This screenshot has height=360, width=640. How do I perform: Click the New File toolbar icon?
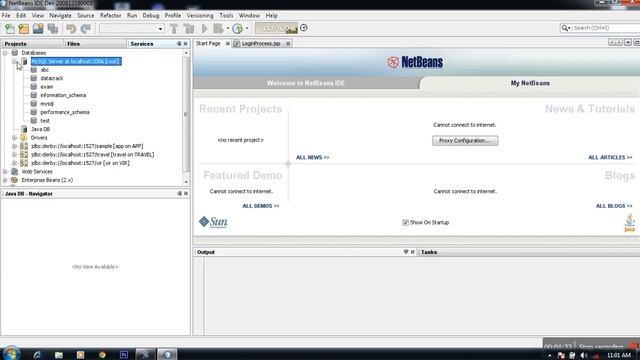click(10, 29)
